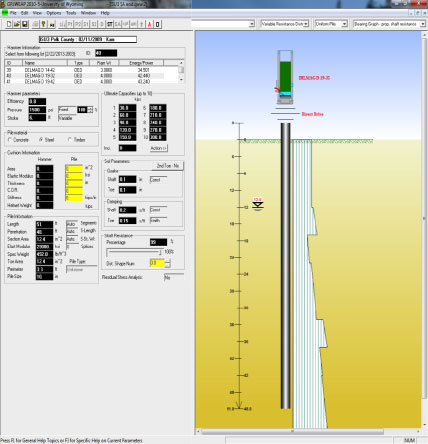Click the hammer Stroke field

(37, 118)
